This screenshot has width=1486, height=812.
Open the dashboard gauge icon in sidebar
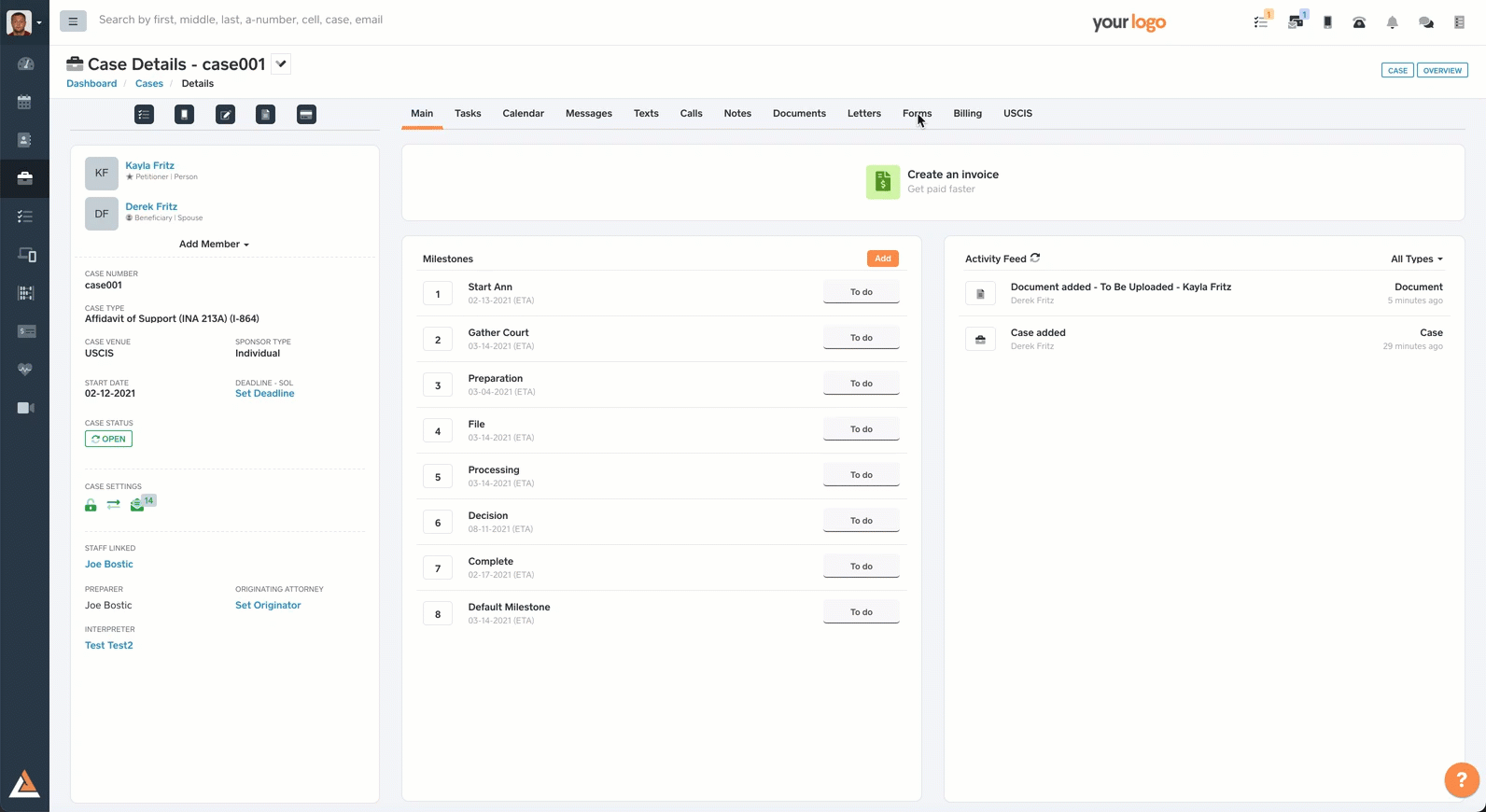(x=25, y=63)
